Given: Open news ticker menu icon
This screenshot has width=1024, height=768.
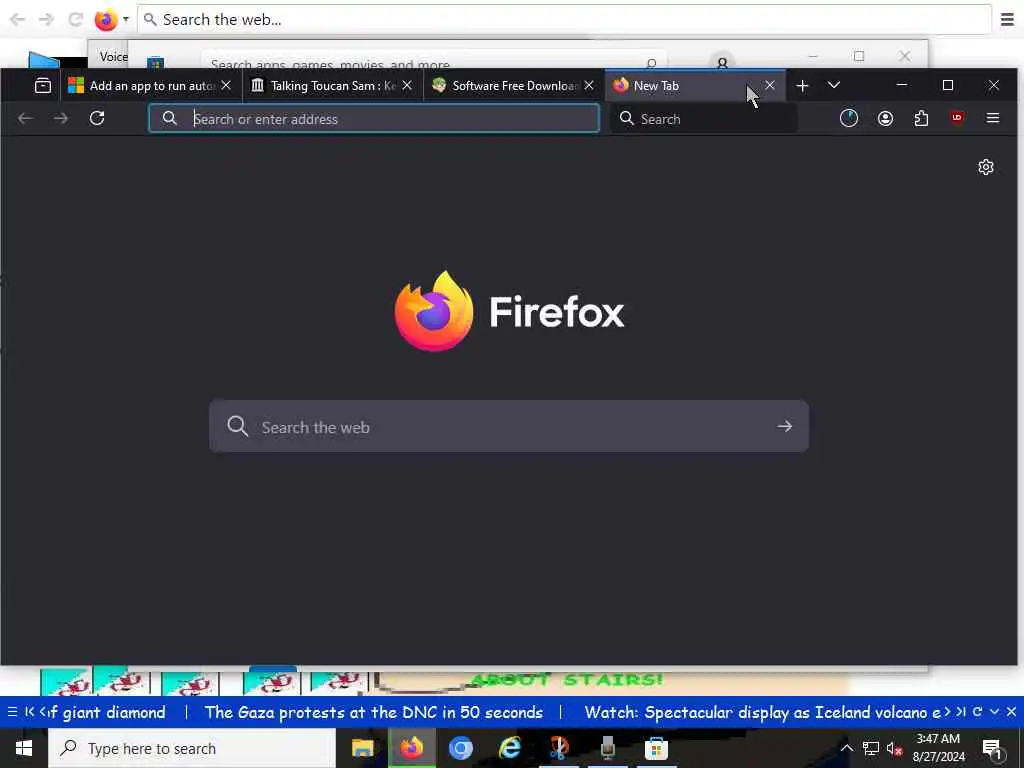Looking at the screenshot, I should pyautogui.click(x=12, y=712).
